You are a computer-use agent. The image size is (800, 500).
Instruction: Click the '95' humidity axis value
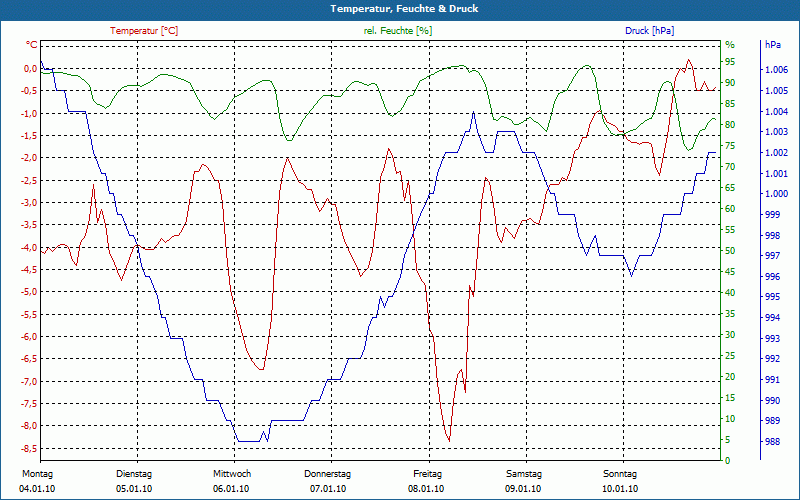point(730,62)
